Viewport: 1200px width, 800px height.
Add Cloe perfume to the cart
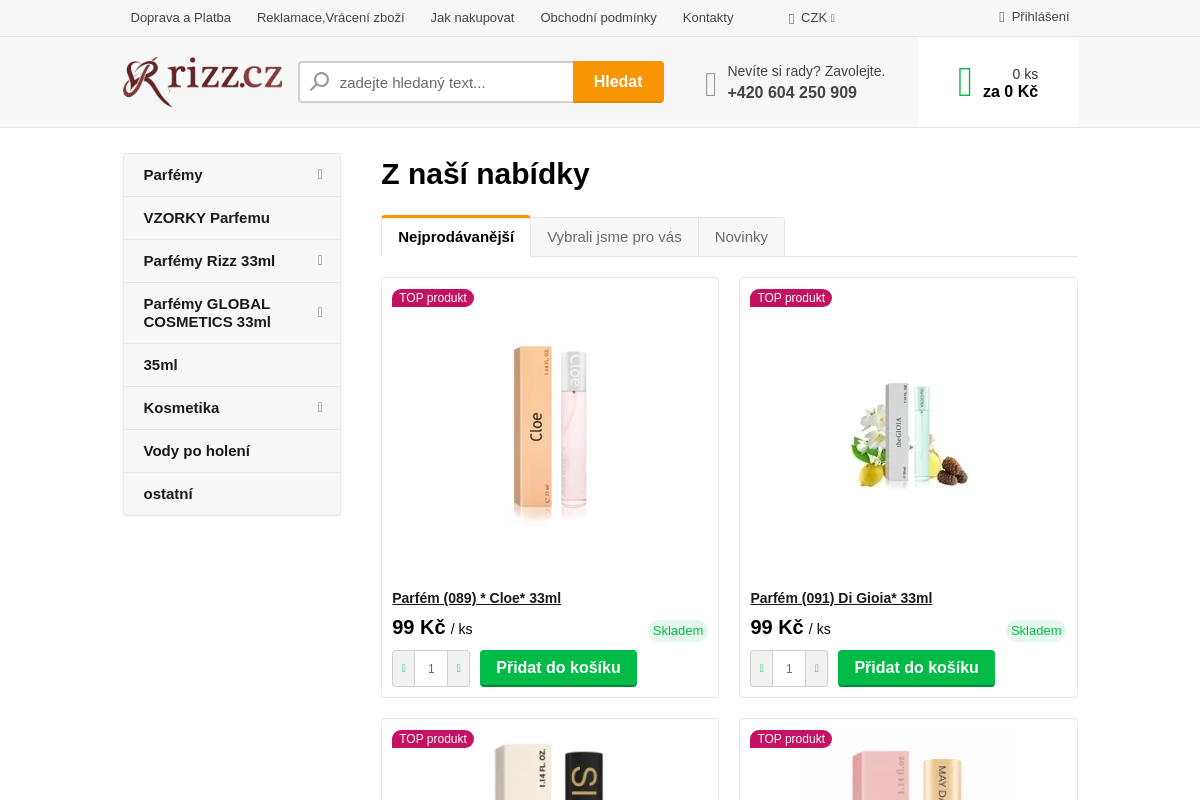(558, 668)
